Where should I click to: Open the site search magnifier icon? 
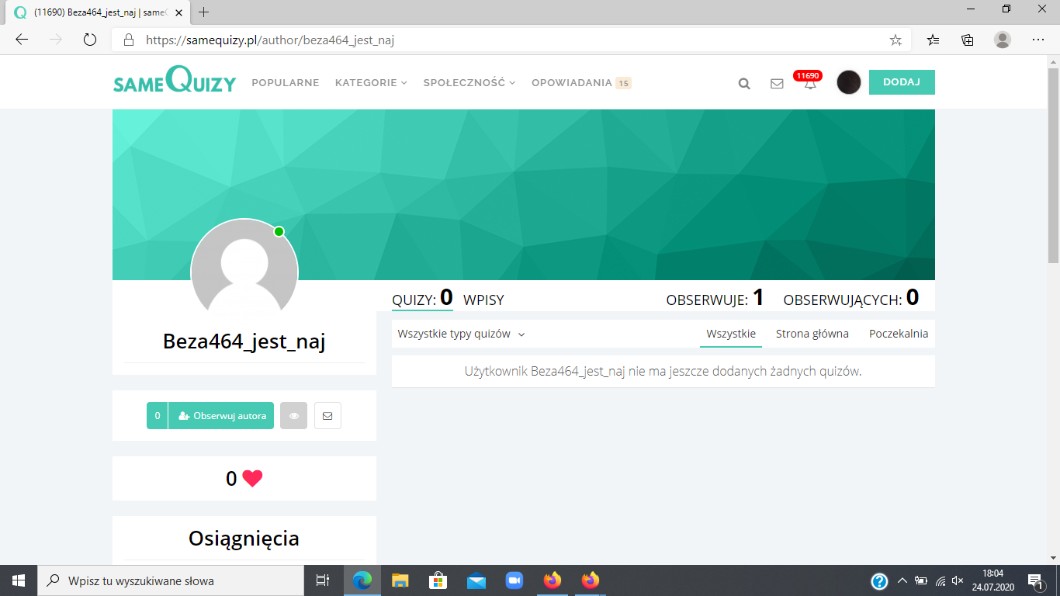click(x=744, y=84)
